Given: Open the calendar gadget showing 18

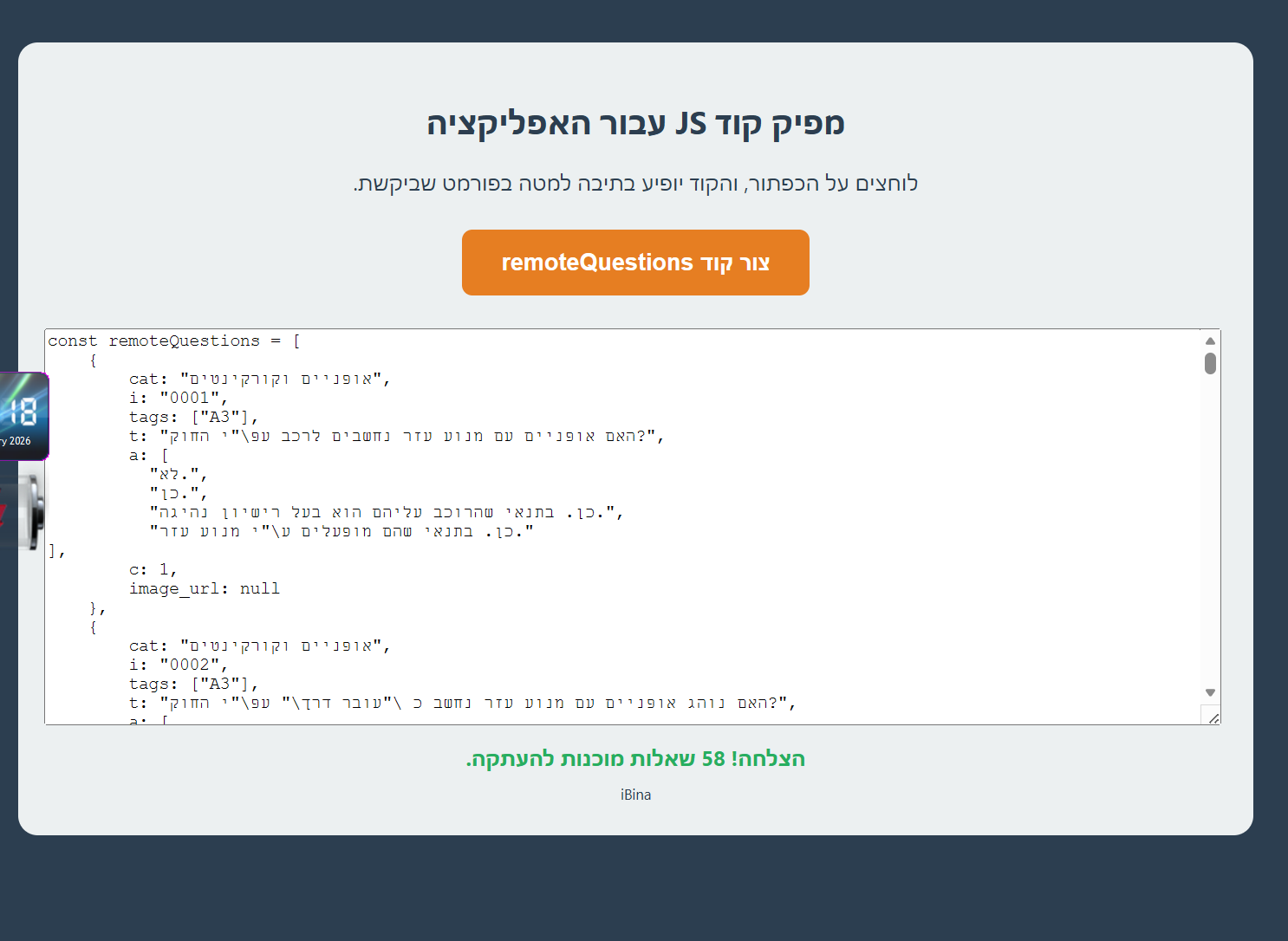Looking at the screenshot, I should click(23, 416).
